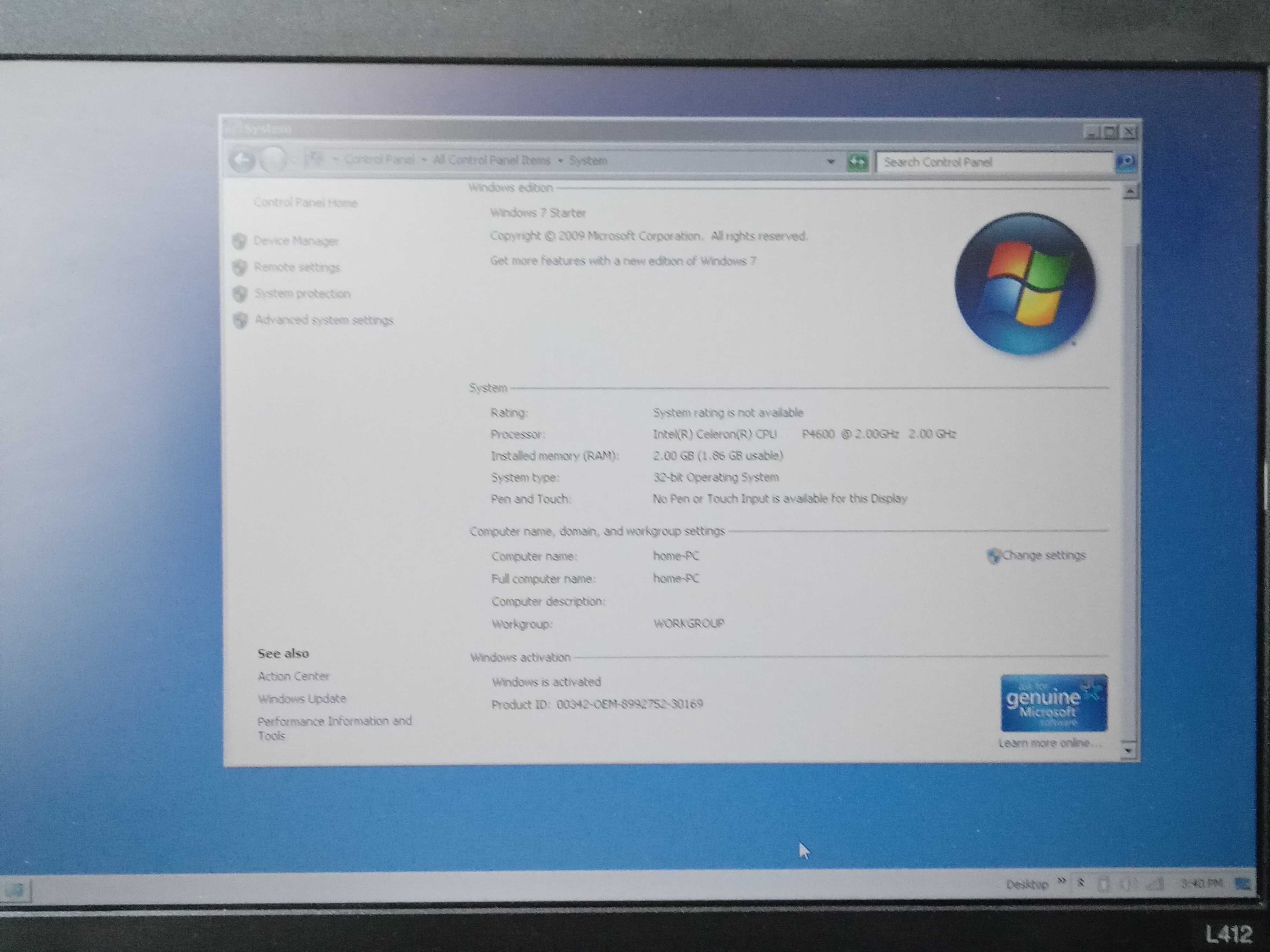
Task: Open Control Panel Home link
Action: coord(305,203)
